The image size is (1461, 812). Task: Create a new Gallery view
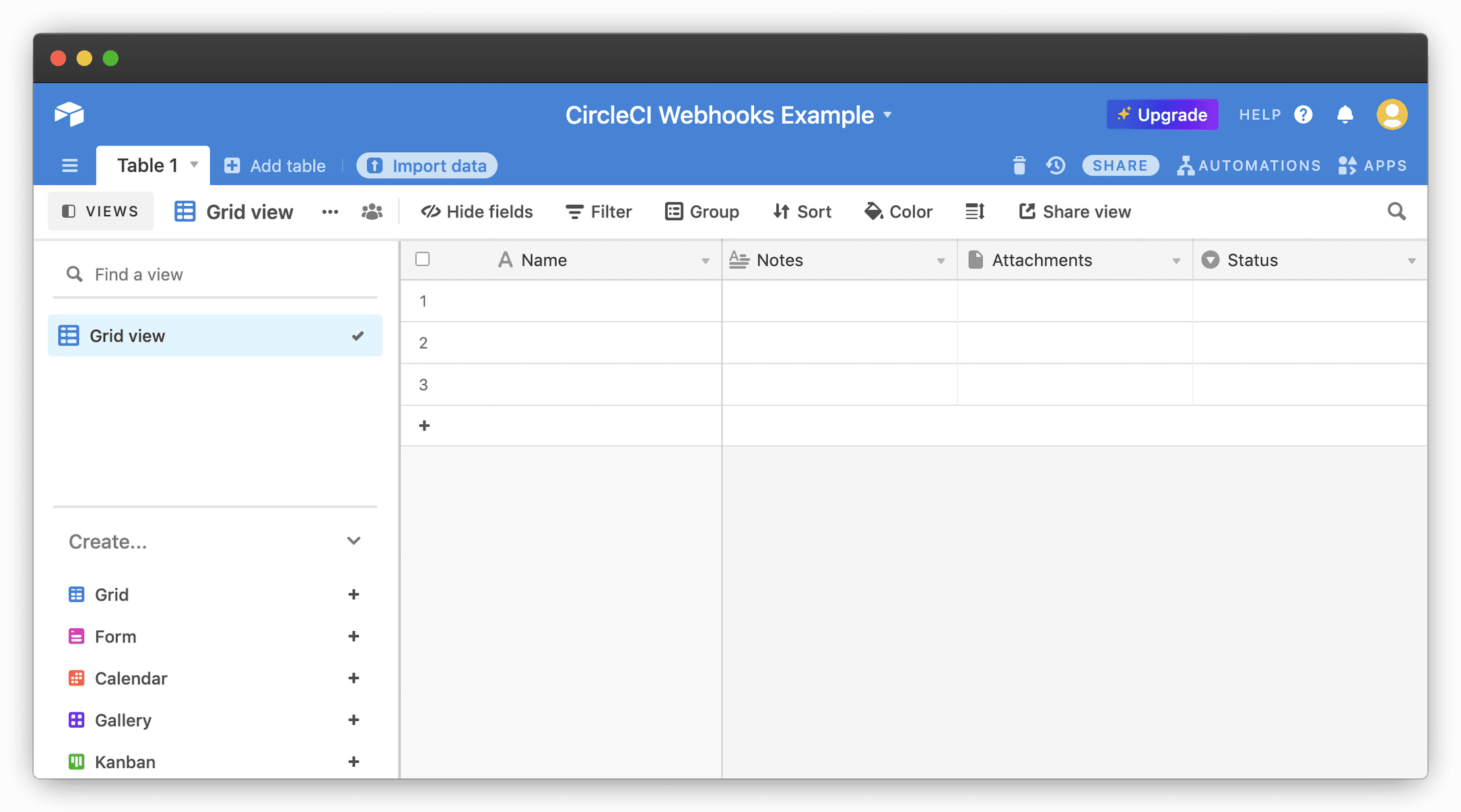(x=214, y=720)
